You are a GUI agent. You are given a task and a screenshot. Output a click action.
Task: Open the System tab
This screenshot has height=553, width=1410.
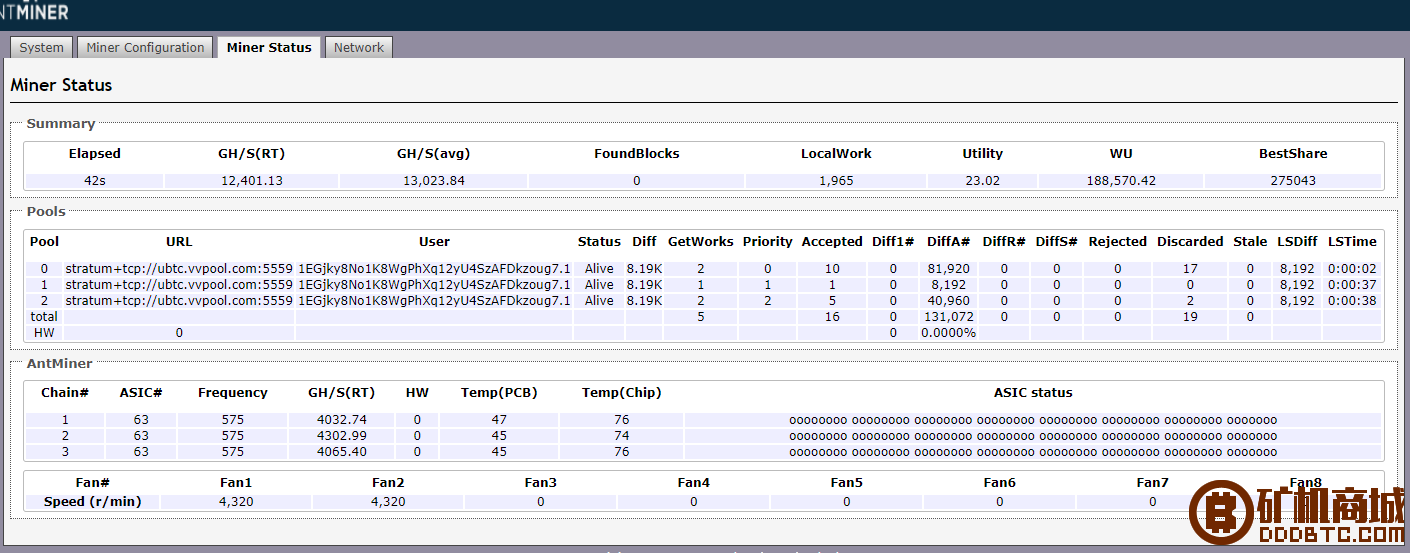coord(42,47)
